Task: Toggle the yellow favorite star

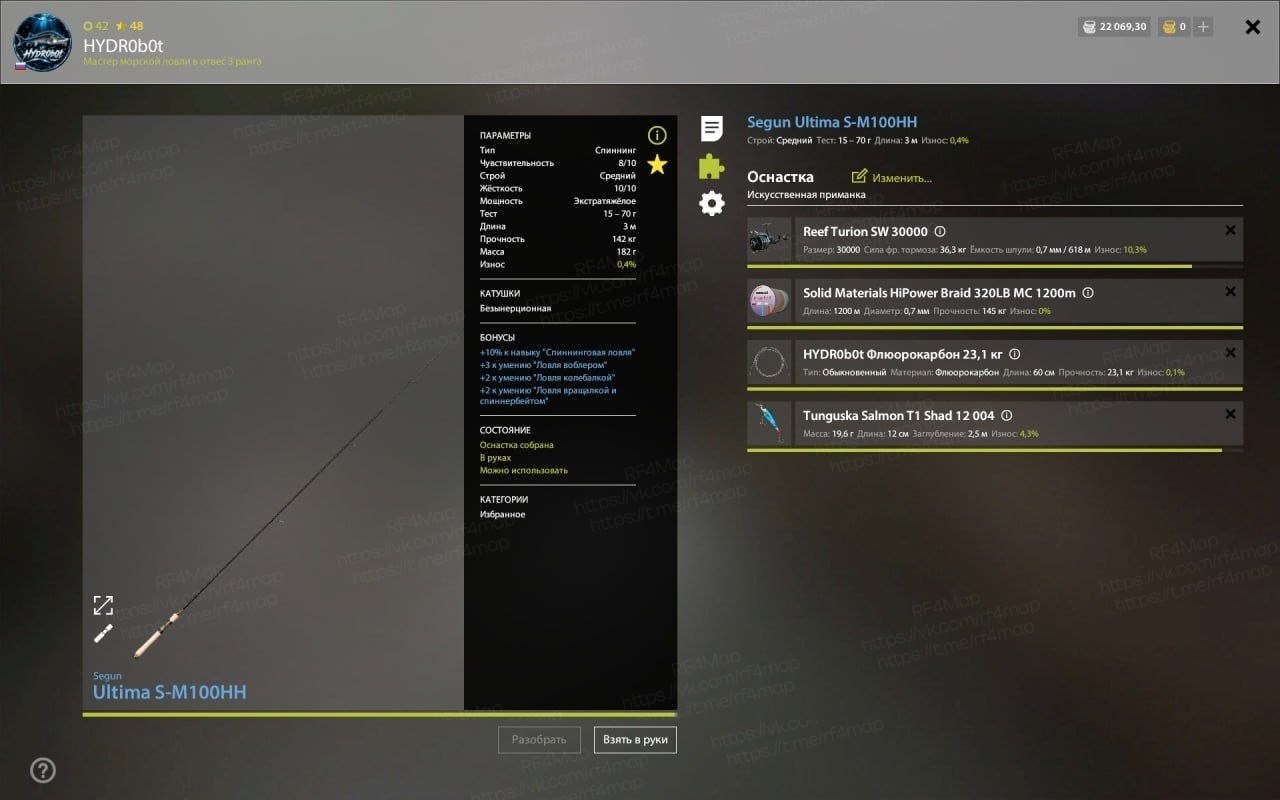Action: coord(657,164)
